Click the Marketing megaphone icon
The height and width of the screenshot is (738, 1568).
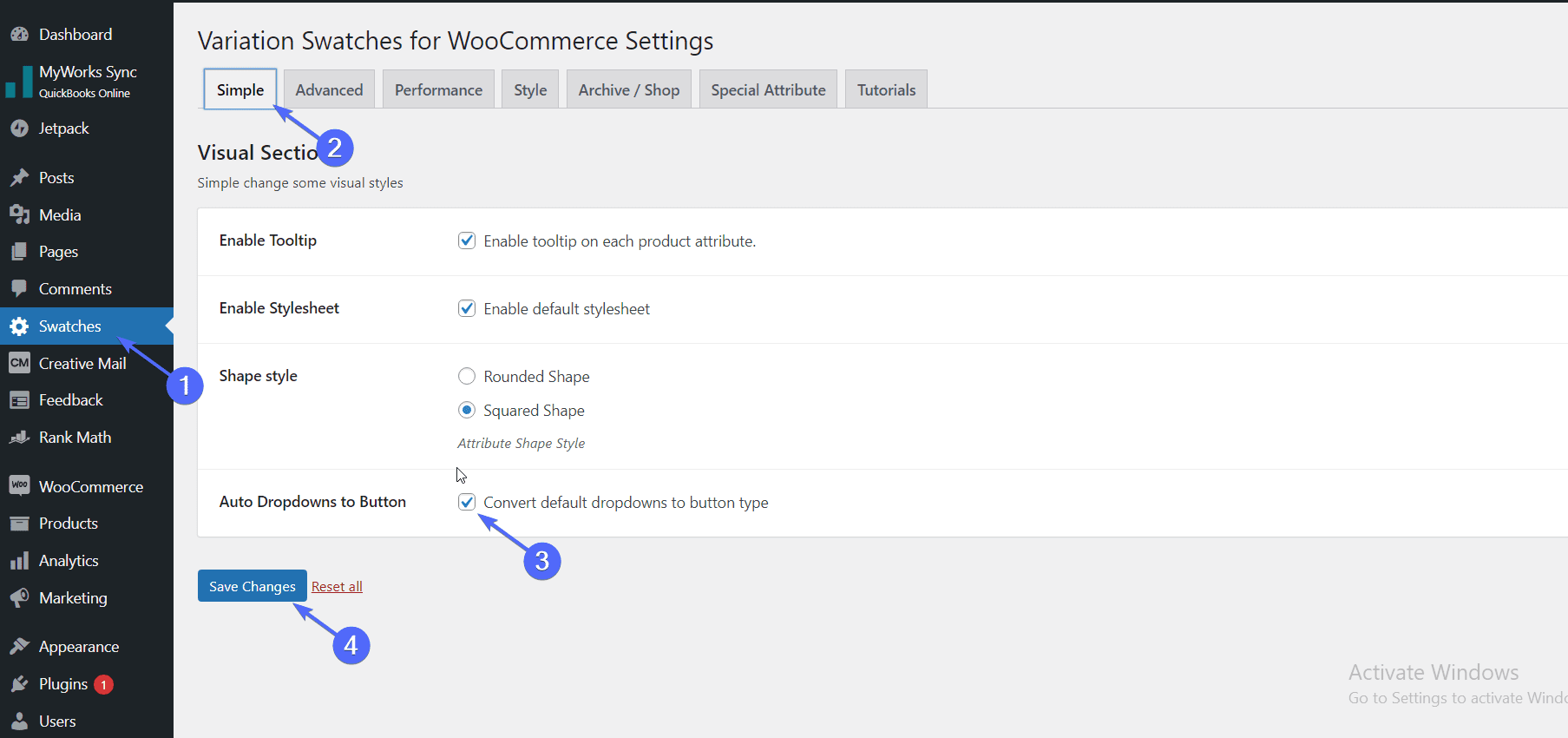pos(19,598)
